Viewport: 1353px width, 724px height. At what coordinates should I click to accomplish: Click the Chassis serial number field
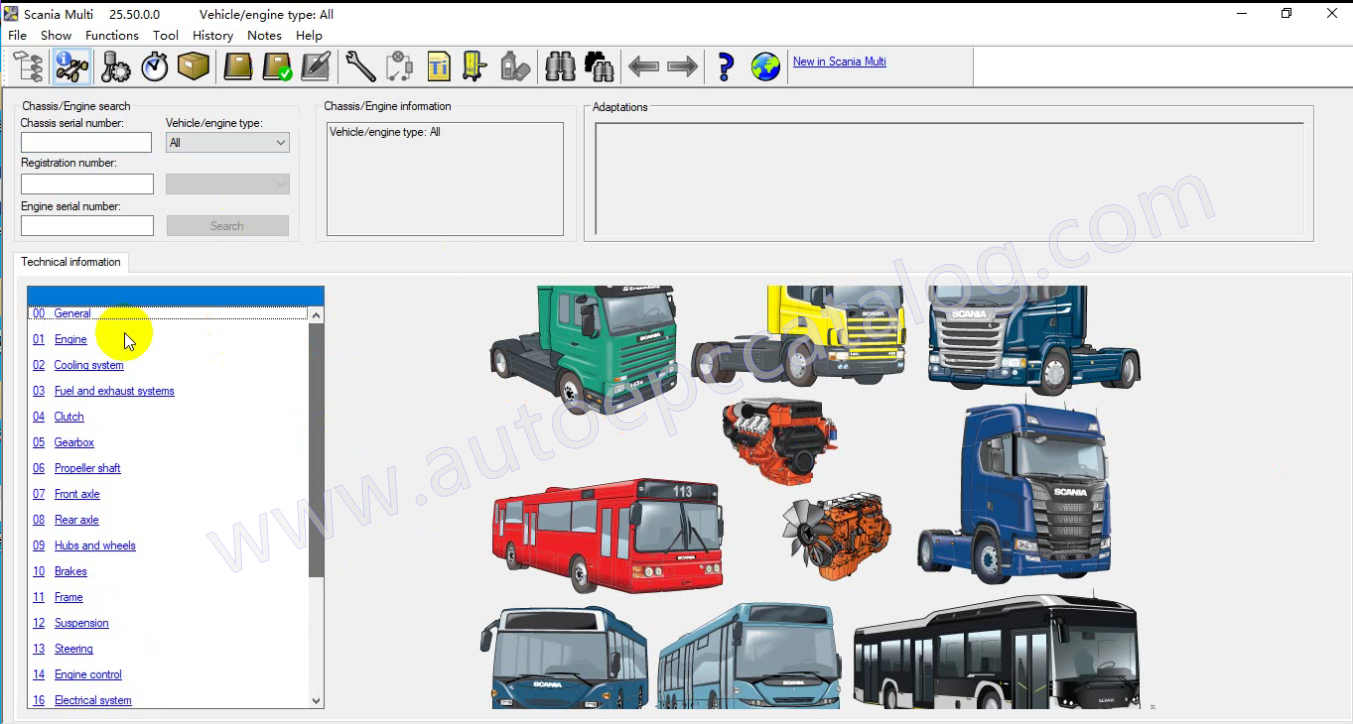tap(86, 143)
